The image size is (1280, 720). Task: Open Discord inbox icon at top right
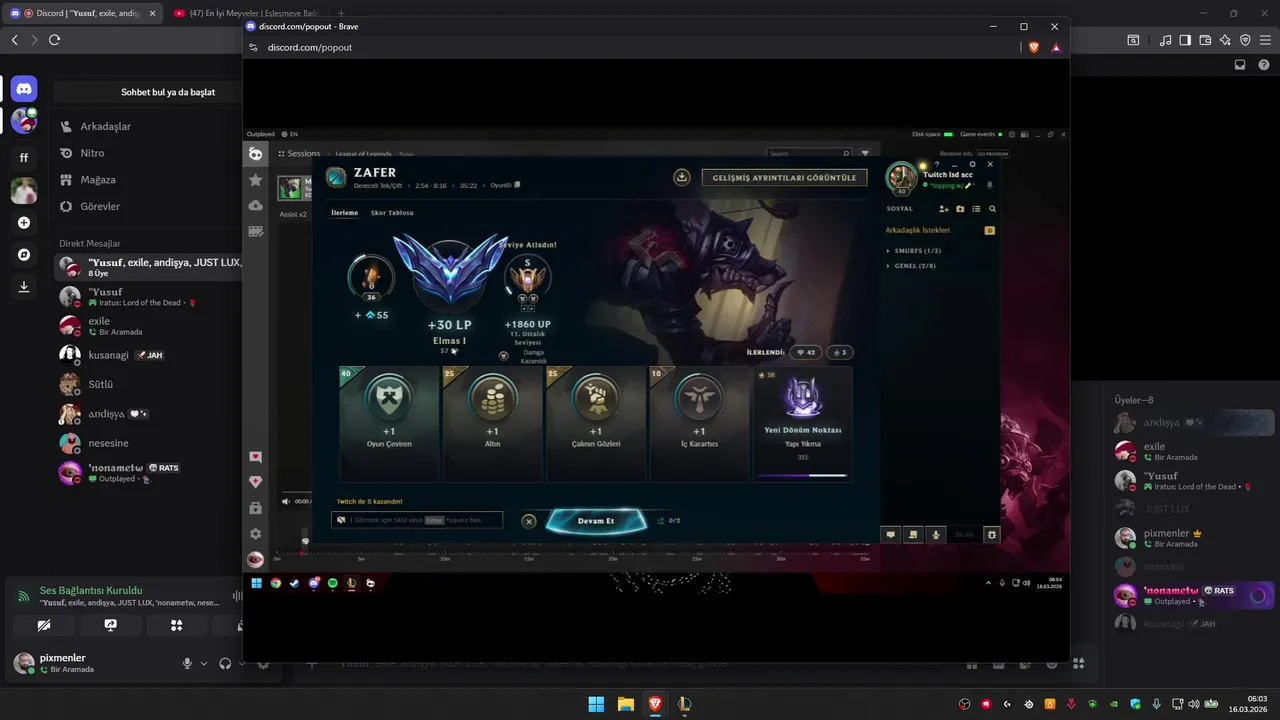tap(1240, 65)
